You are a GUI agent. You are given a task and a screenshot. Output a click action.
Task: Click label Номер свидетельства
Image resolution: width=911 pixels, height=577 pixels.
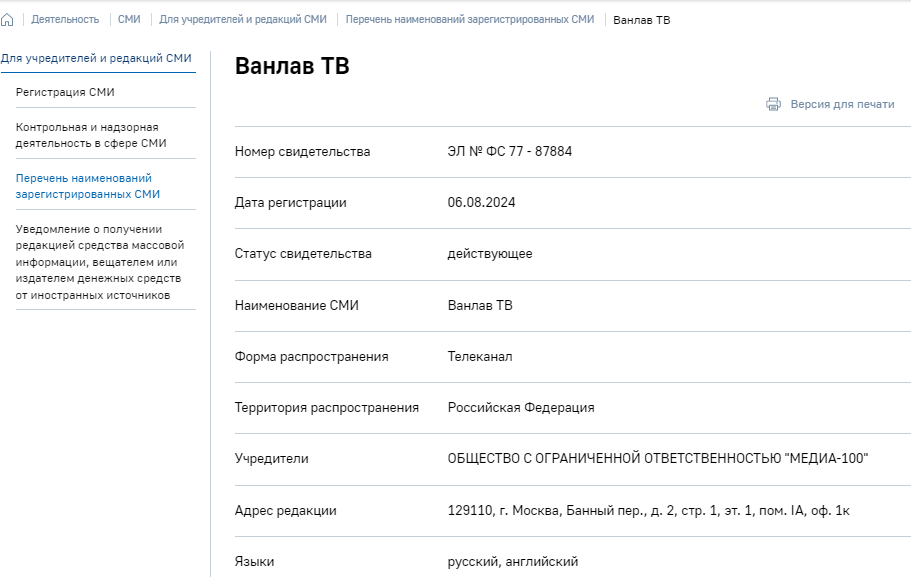302,152
